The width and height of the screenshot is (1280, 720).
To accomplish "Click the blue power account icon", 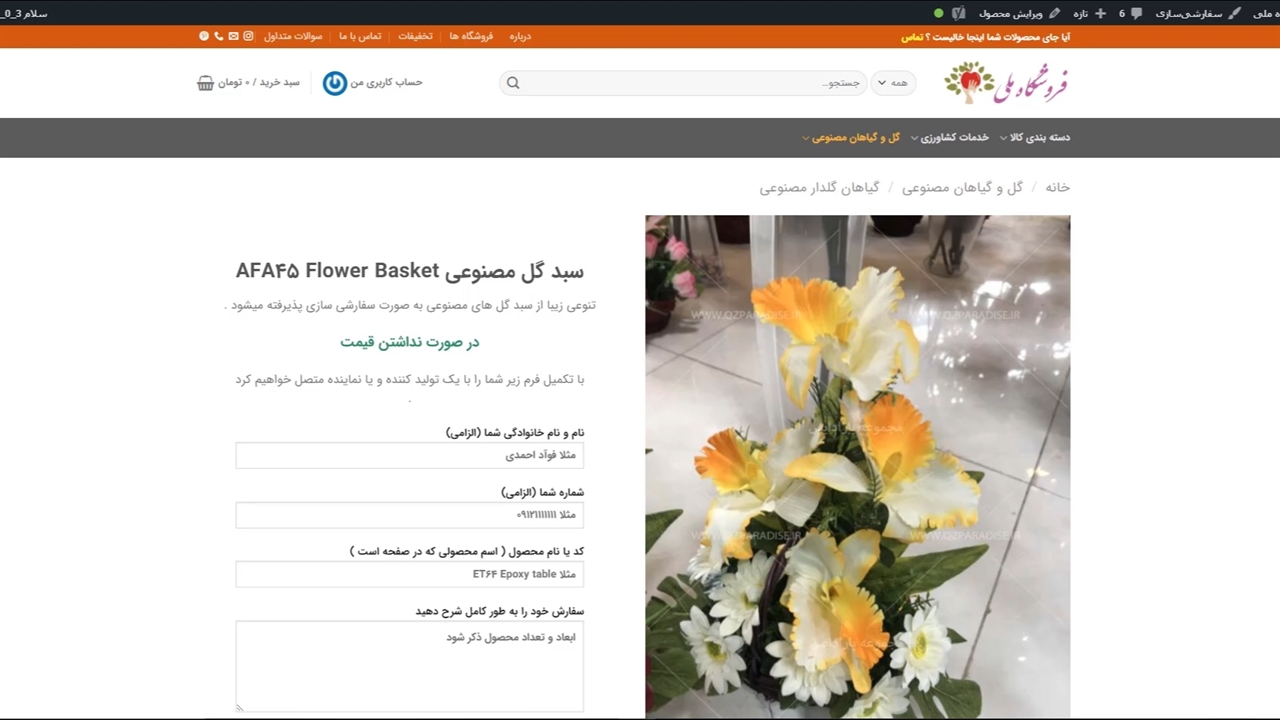I will [x=335, y=83].
